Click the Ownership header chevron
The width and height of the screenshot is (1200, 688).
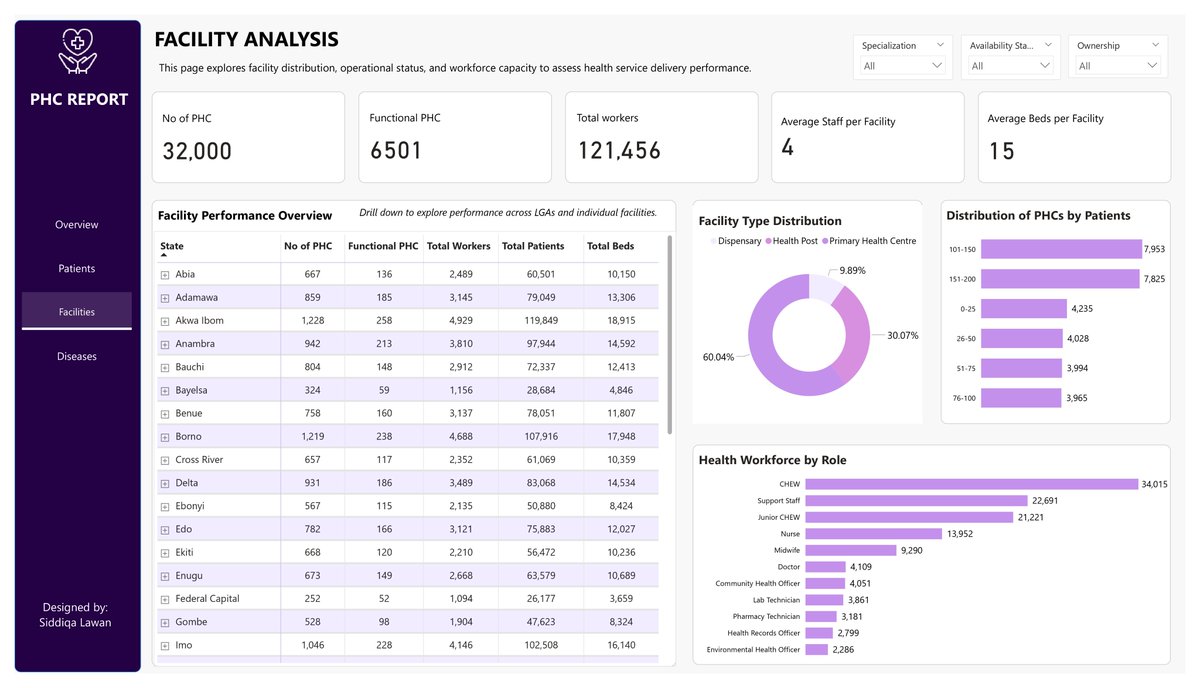coord(1156,45)
